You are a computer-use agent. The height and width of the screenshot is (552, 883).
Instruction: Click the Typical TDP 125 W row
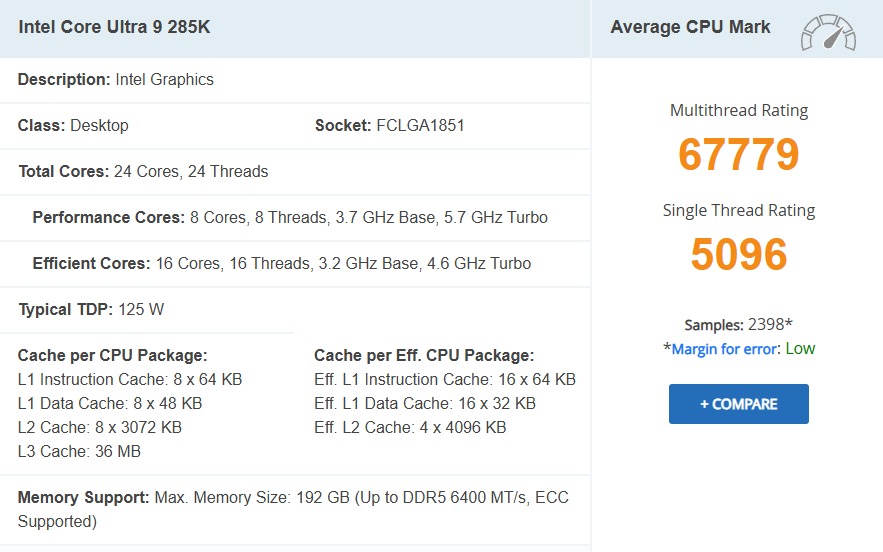[91, 310]
